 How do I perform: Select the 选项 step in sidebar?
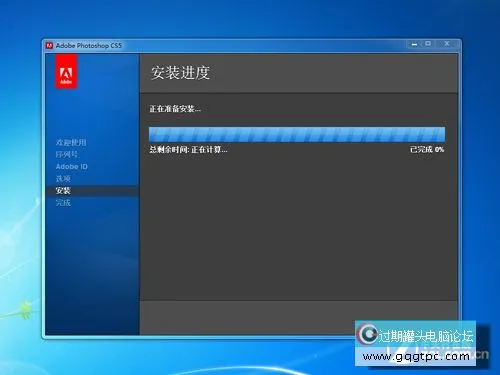[x=63, y=179]
